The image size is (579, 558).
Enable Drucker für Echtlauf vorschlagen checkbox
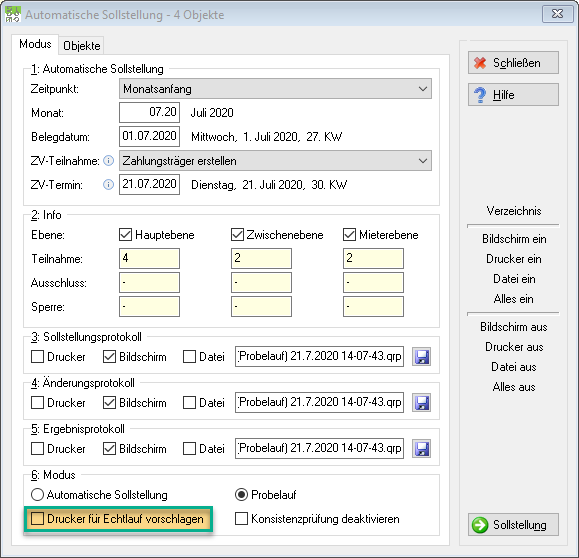[x=37, y=518]
